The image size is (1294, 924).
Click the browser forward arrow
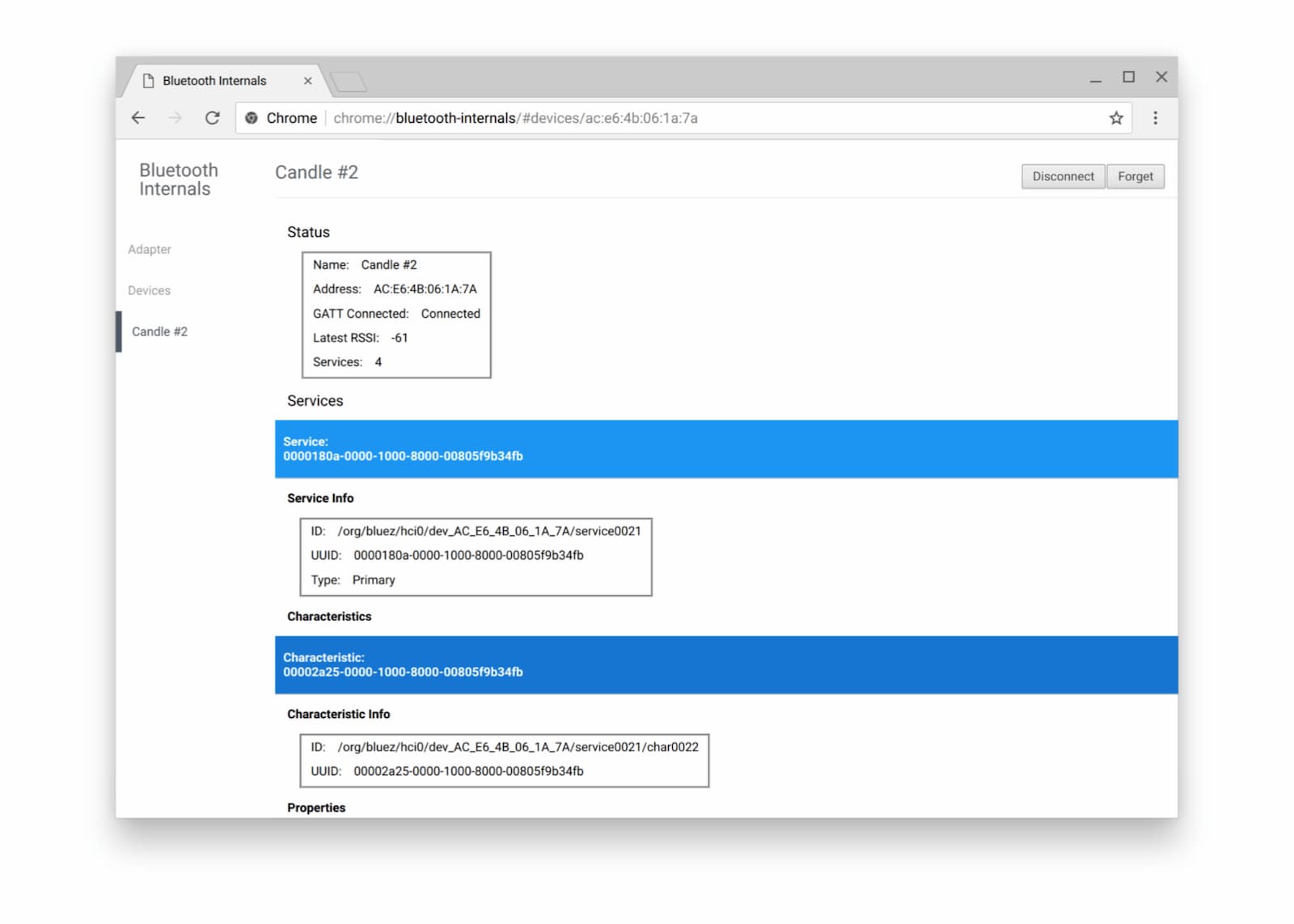pyautogui.click(x=175, y=118)
